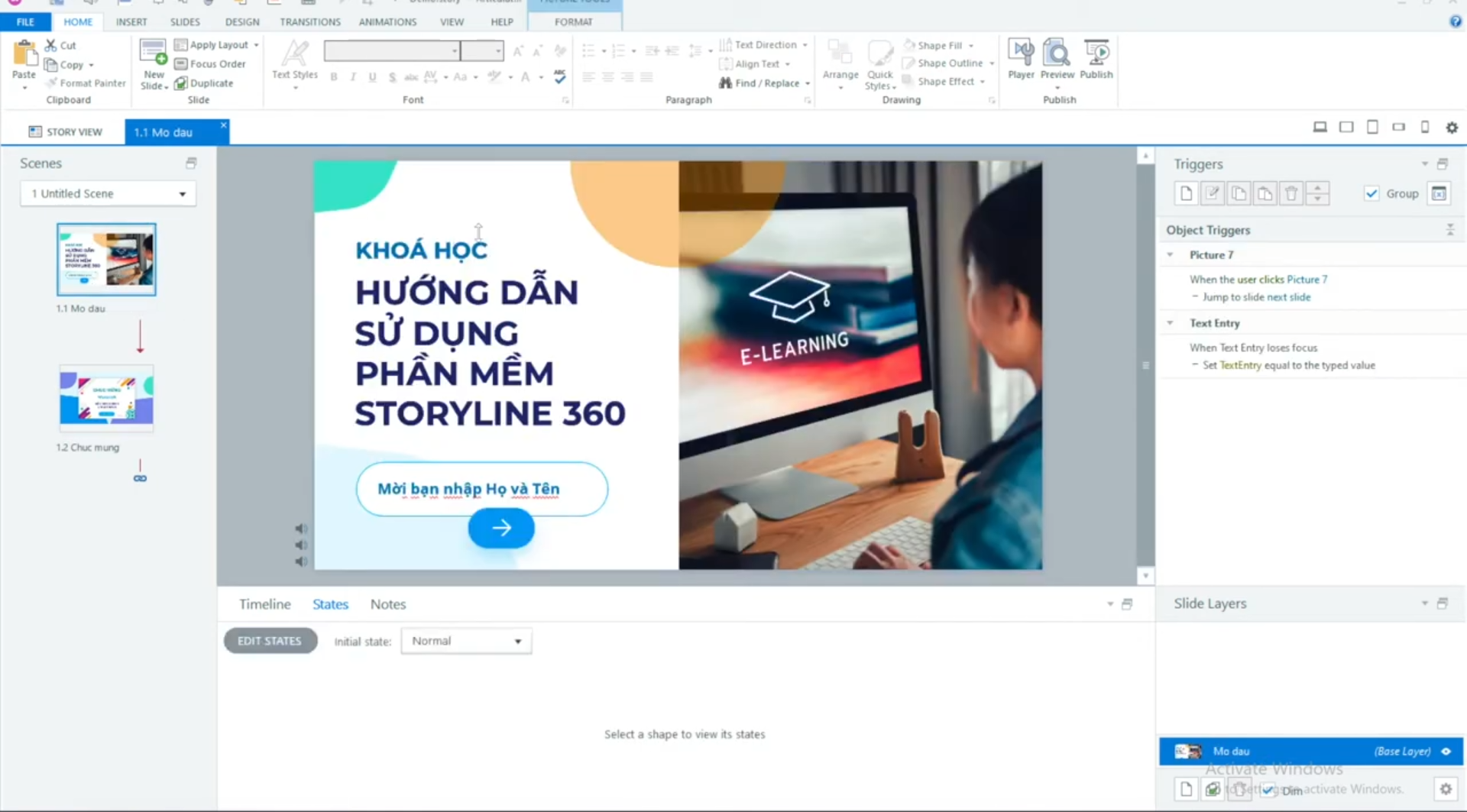Open the Initial state Normal dropdown
Viewport: 1467px width, 812px height.
[x=517, y=641]
